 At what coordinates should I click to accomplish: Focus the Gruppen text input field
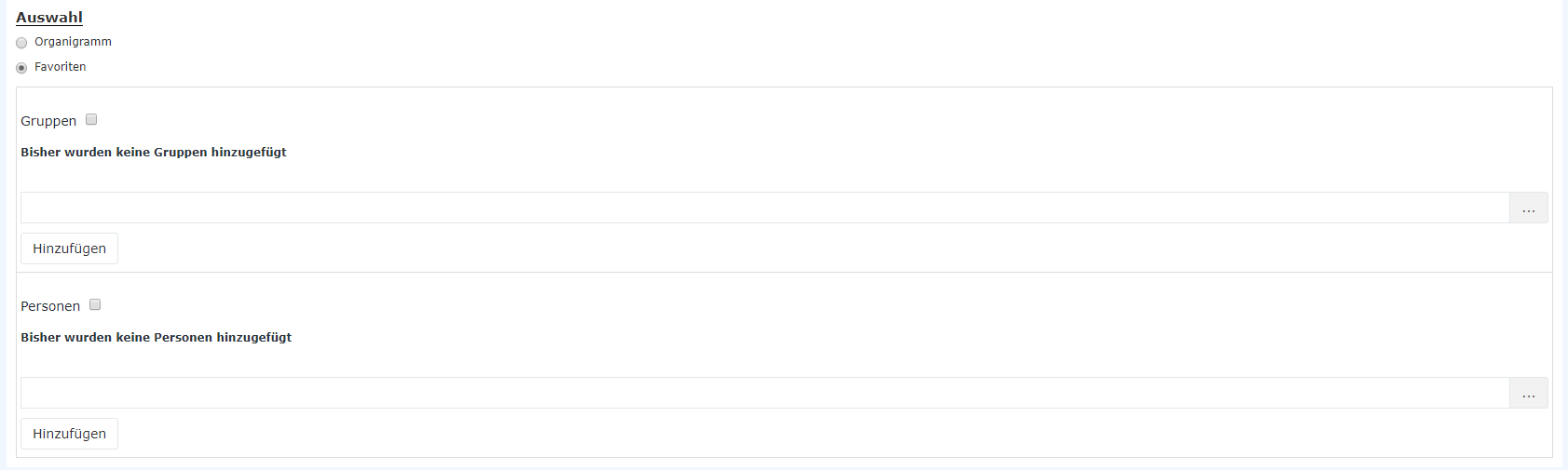pyautogui.click(x=765, y=208)
